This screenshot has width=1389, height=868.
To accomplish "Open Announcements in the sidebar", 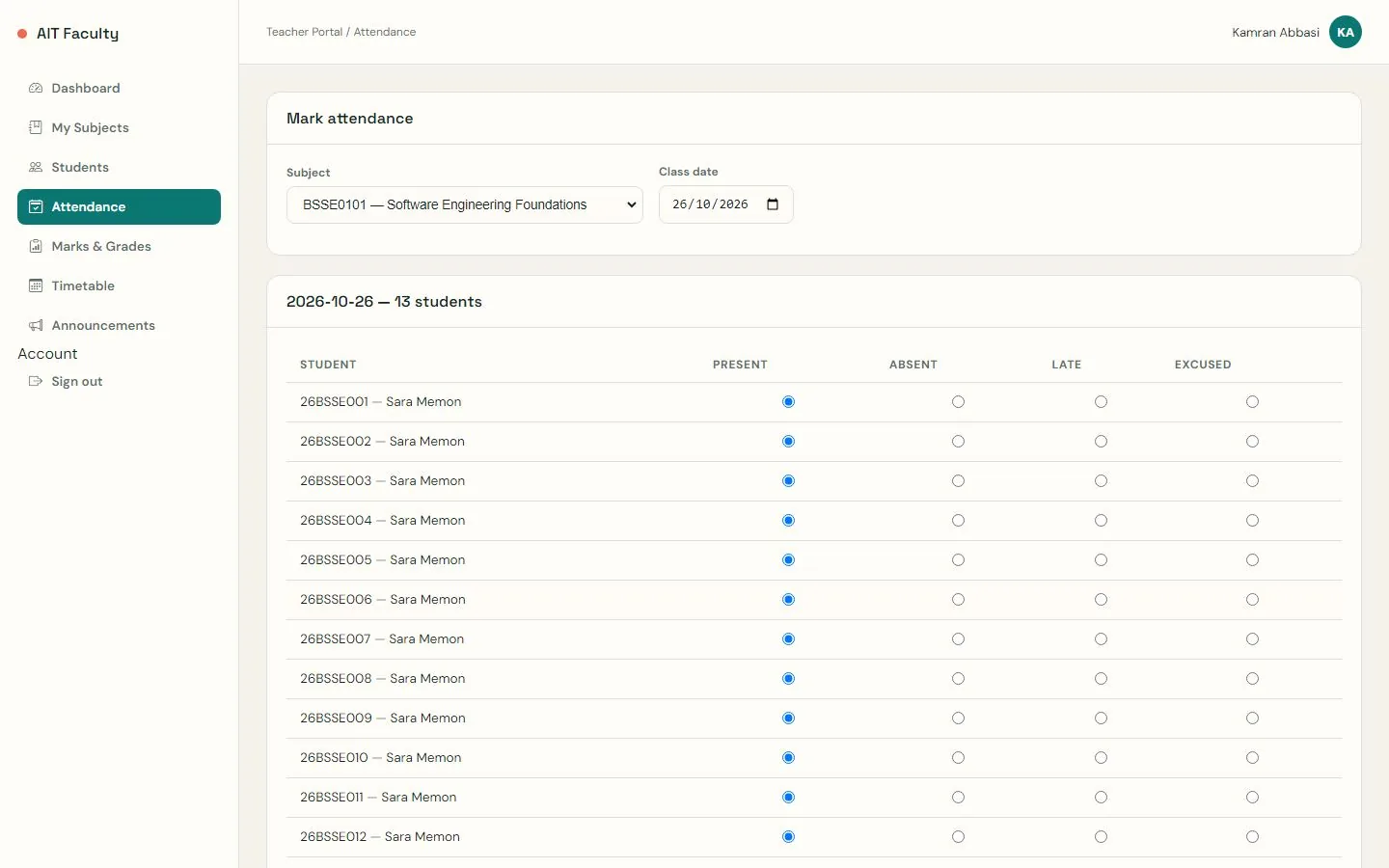I will click(x=119, y=325).
